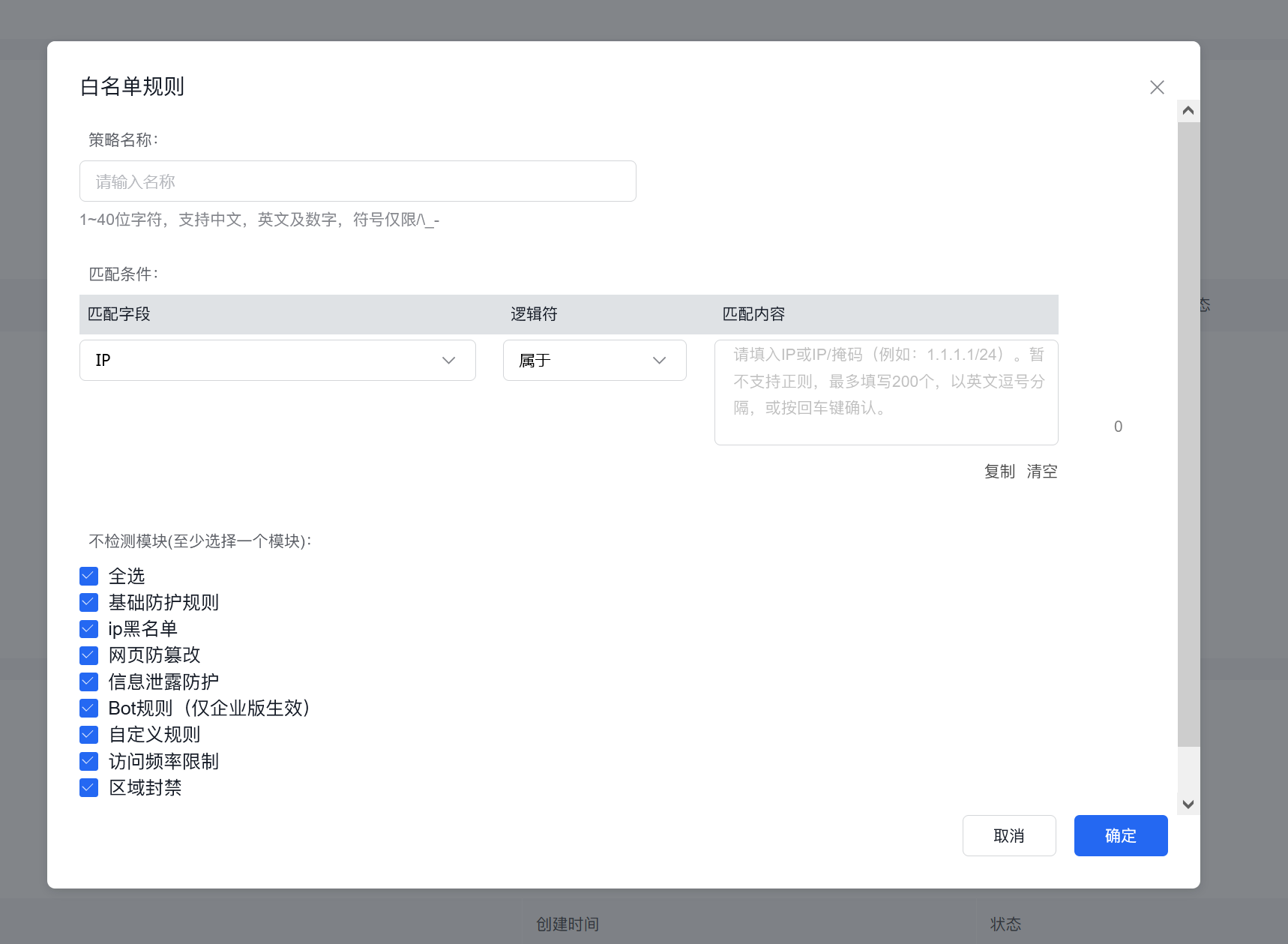1288x944 pixels.
Task: Click the scrollbar up arrow
Action: [1188, 110]
